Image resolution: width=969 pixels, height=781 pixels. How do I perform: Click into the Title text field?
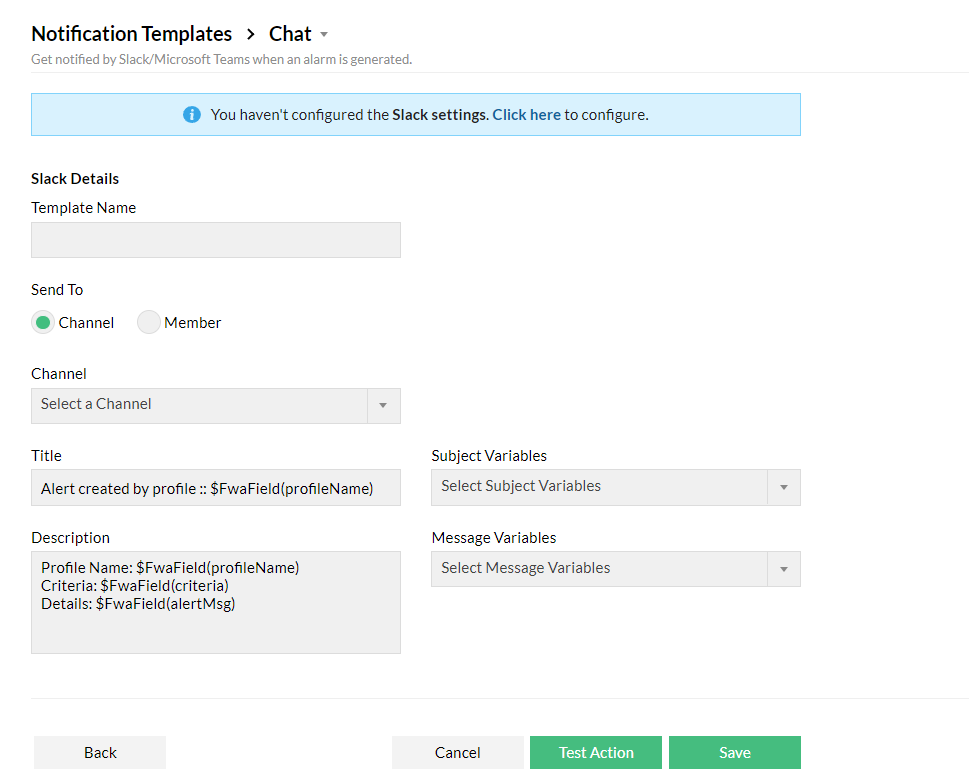[x=216, y=488]
